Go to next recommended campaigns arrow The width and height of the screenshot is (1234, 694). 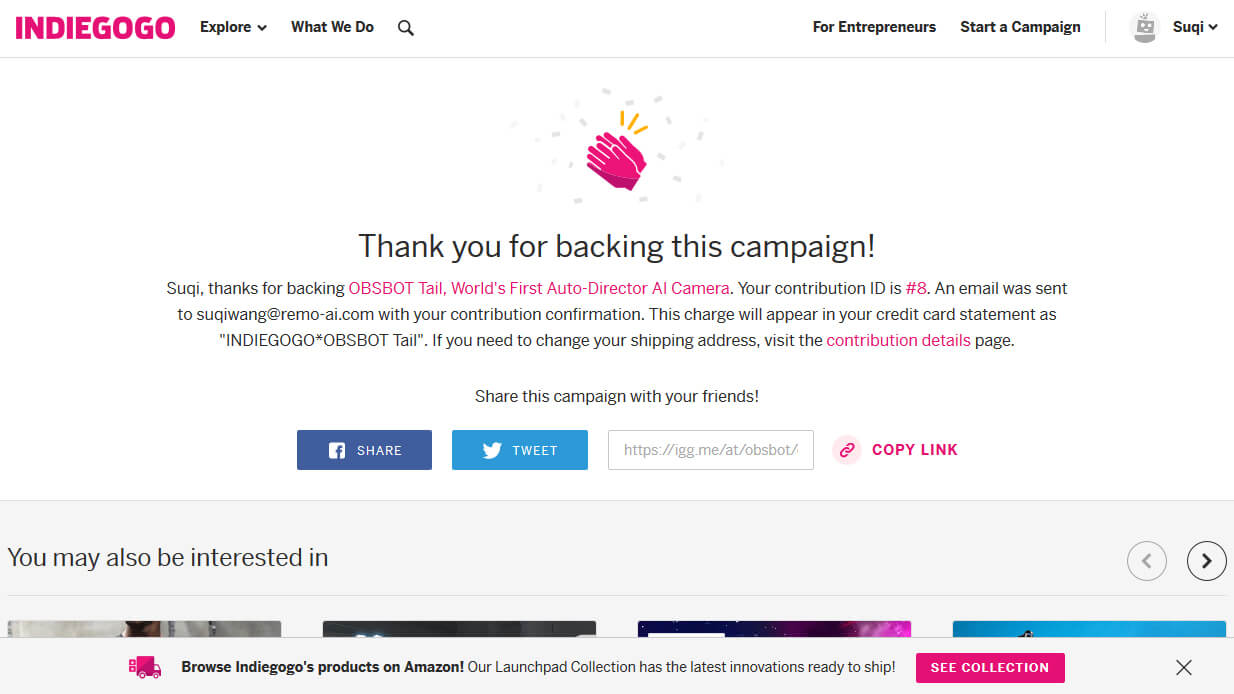[x=1206, y=561]
